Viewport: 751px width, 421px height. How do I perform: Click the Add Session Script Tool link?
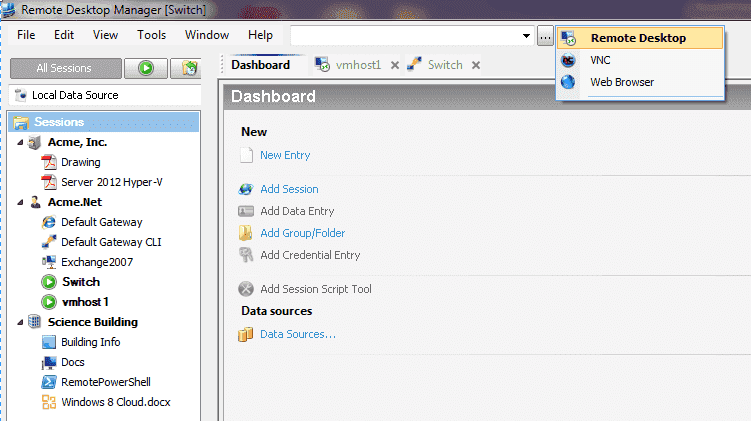(316, 289)
